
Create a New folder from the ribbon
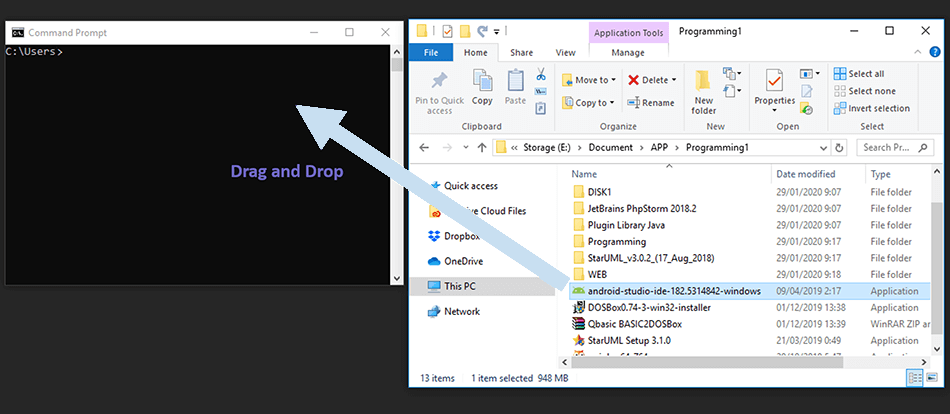[x=703, y=92]
